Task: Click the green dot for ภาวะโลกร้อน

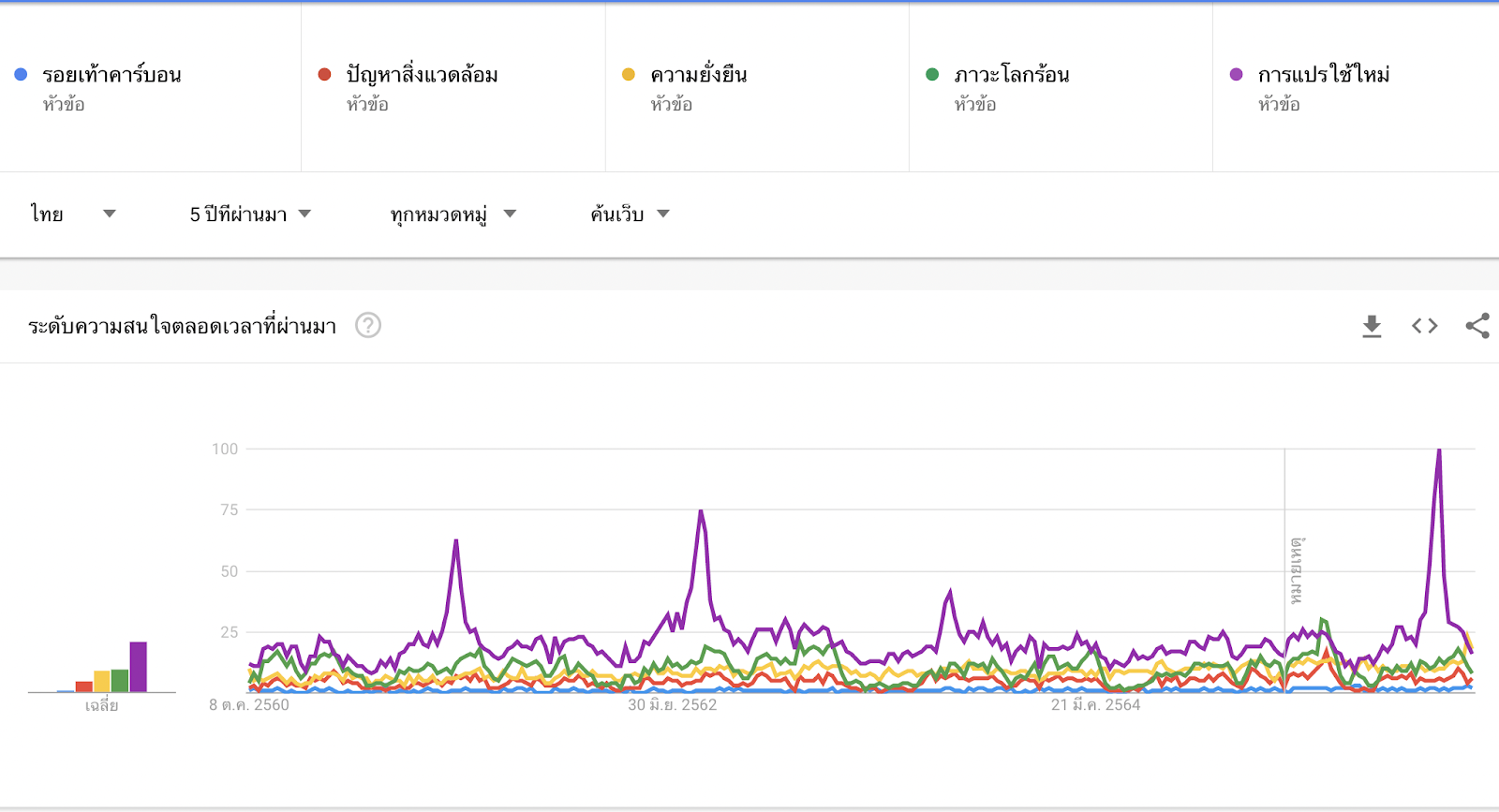Action: tap(932, 74)
